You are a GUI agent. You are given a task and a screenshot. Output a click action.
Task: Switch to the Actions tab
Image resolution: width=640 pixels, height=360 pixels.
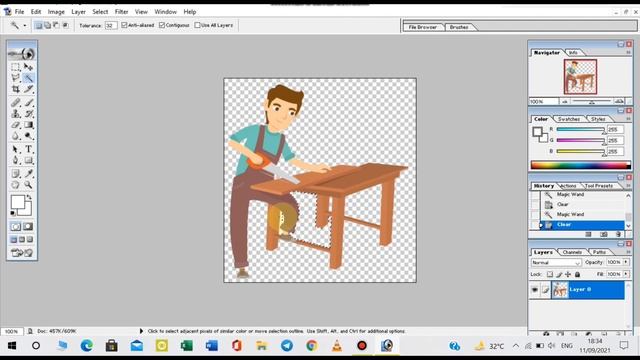coord(568,186)
